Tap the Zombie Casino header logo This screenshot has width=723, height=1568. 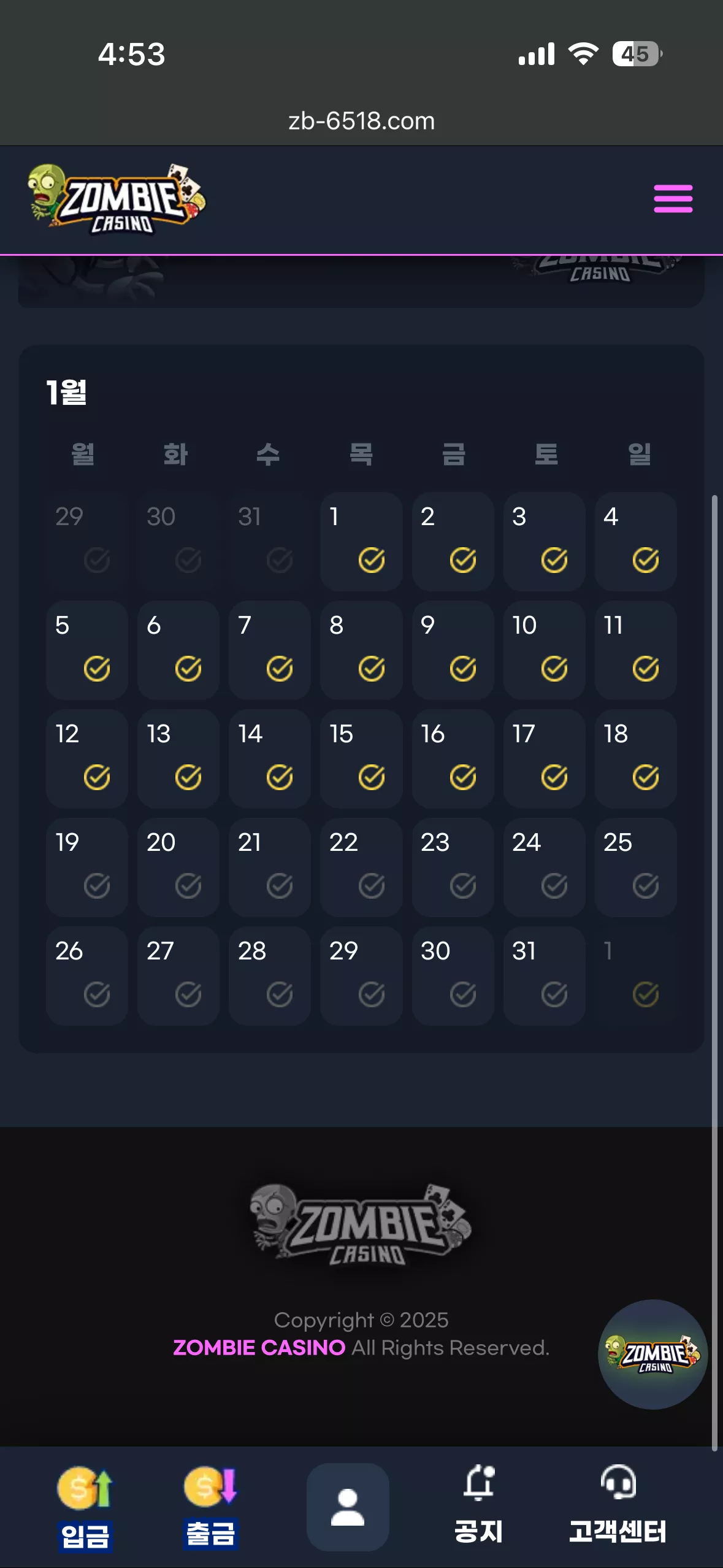click(117, 199)
